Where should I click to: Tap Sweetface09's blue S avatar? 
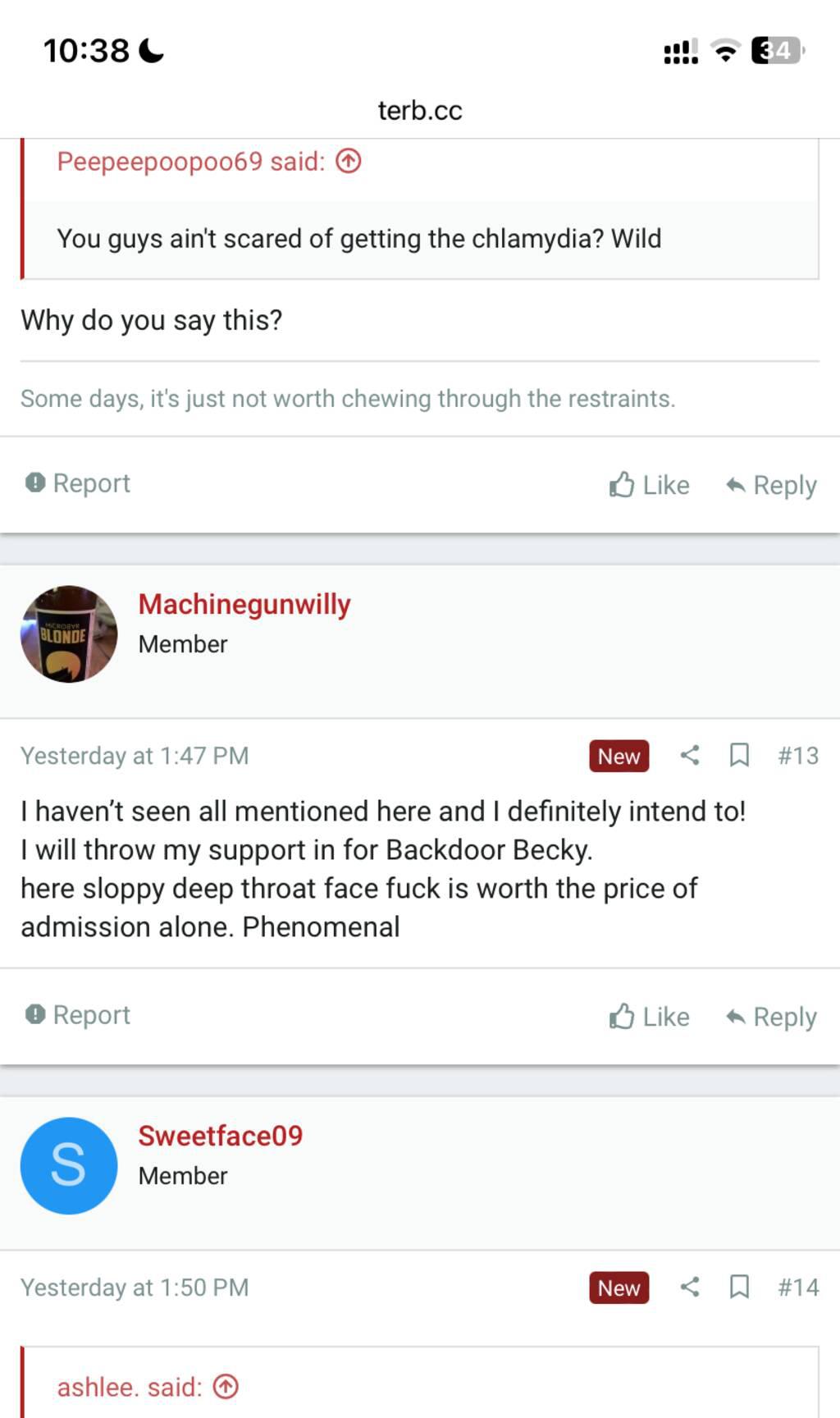click(69, 1165)
